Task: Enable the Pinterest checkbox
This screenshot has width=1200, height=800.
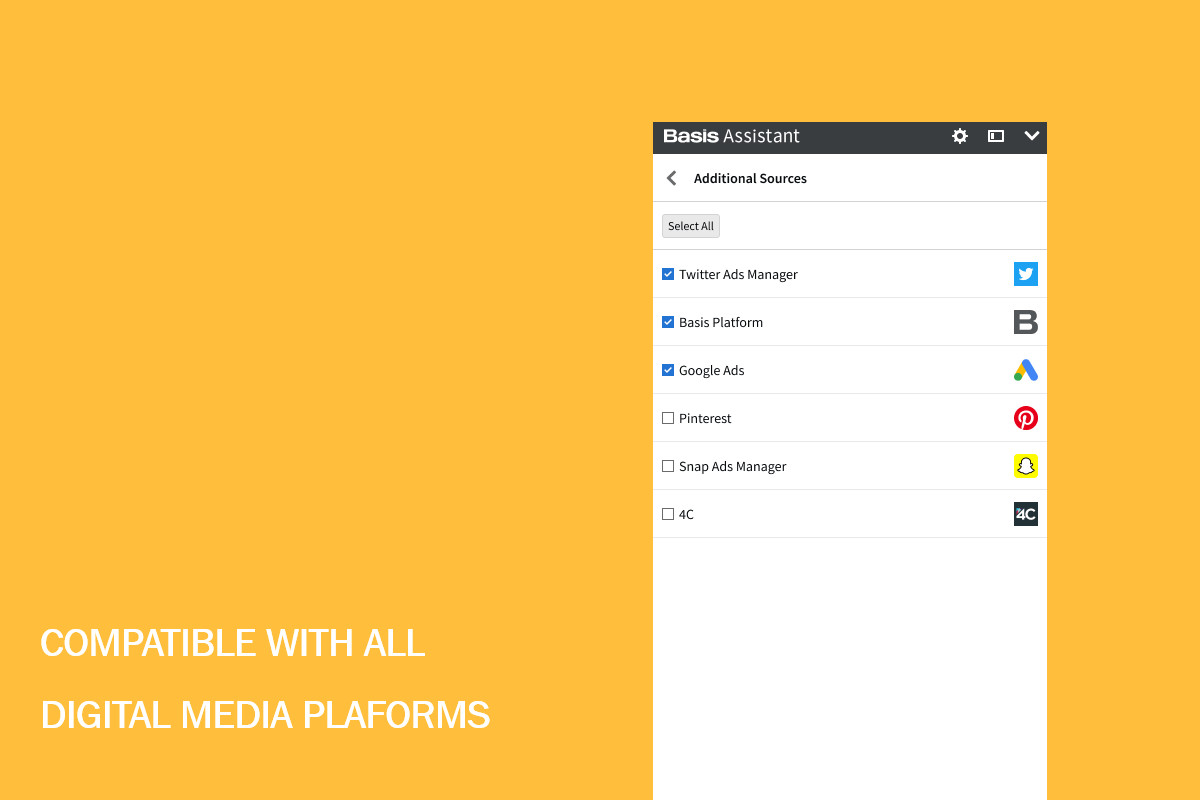Action: pyautogui.click(x=668, y=418)
